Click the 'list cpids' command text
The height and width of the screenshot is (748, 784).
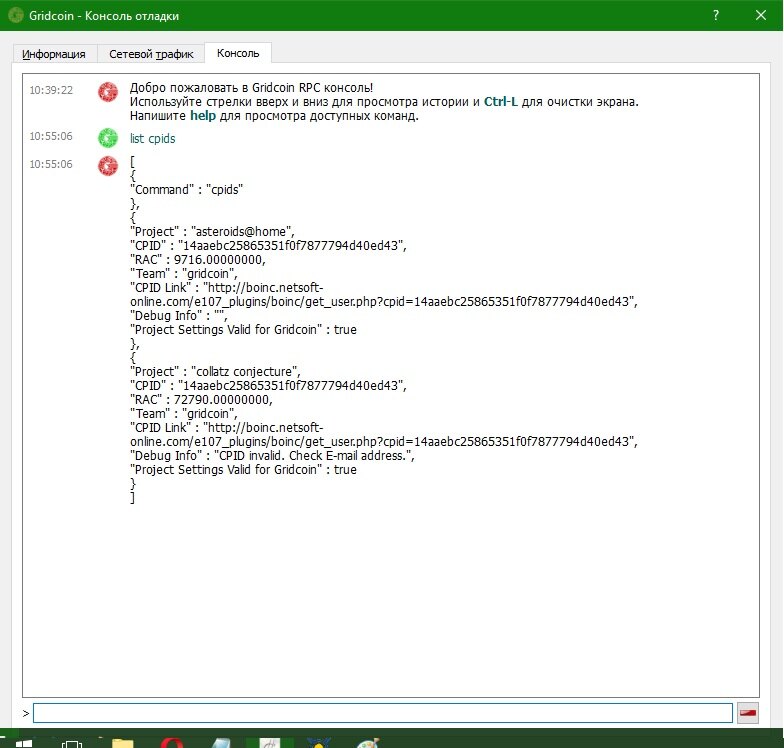pos(153,139)
